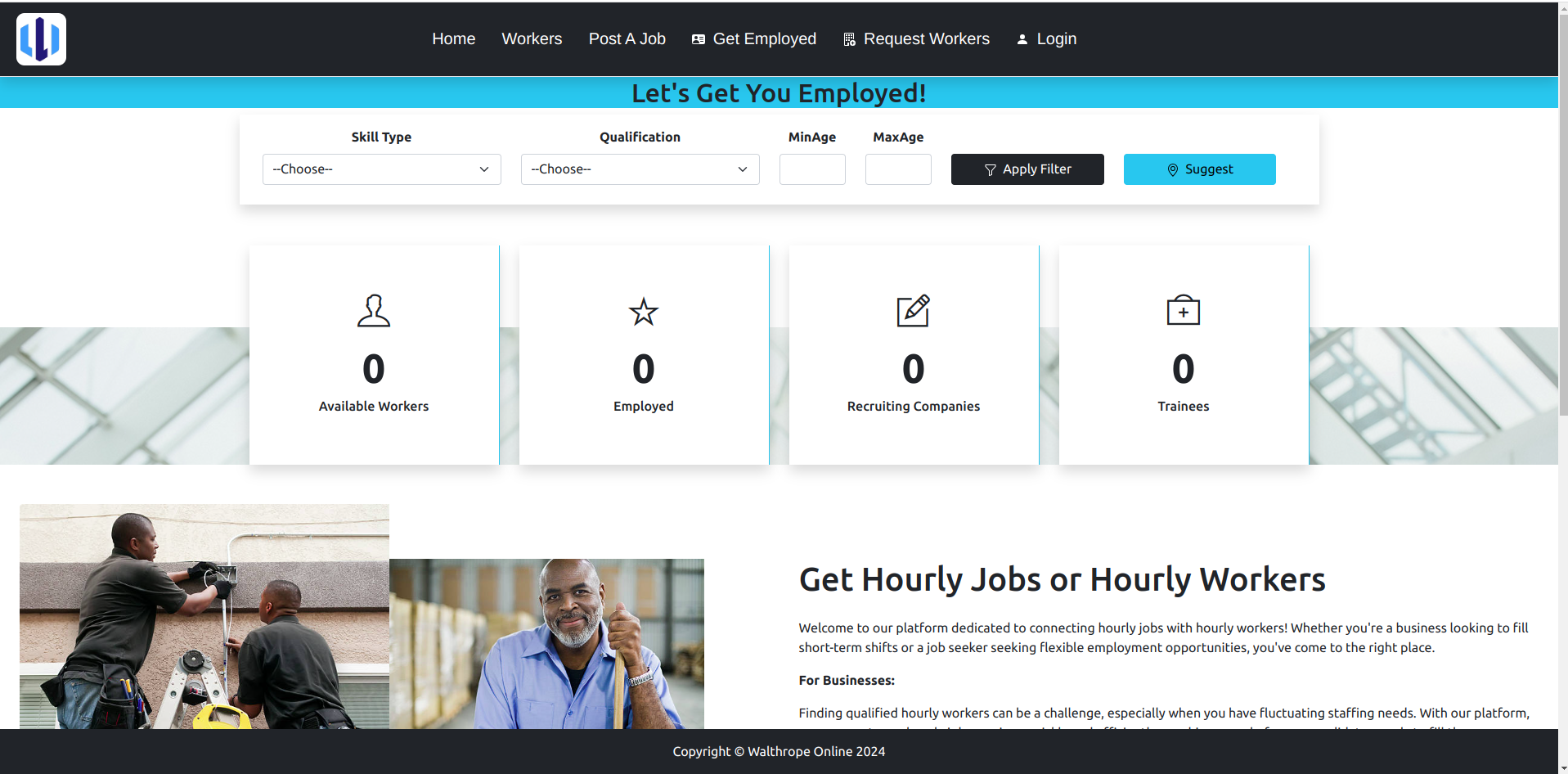Go to the Home menu item
The image size is (1568, 774).
(x=453, y=39)
